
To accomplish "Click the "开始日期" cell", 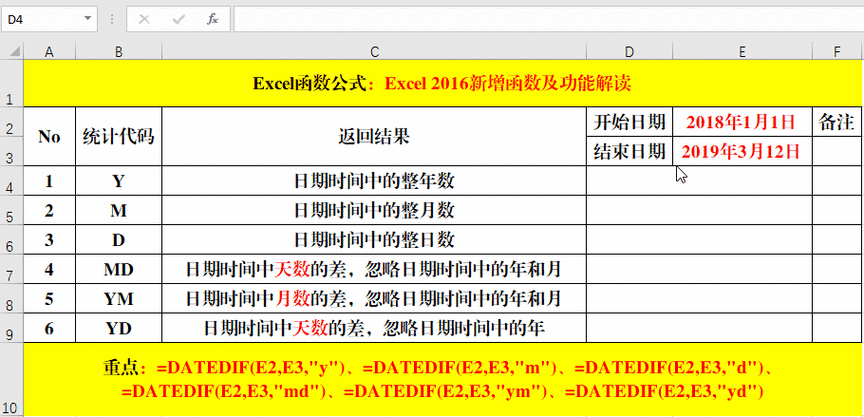I will [629, 122].
